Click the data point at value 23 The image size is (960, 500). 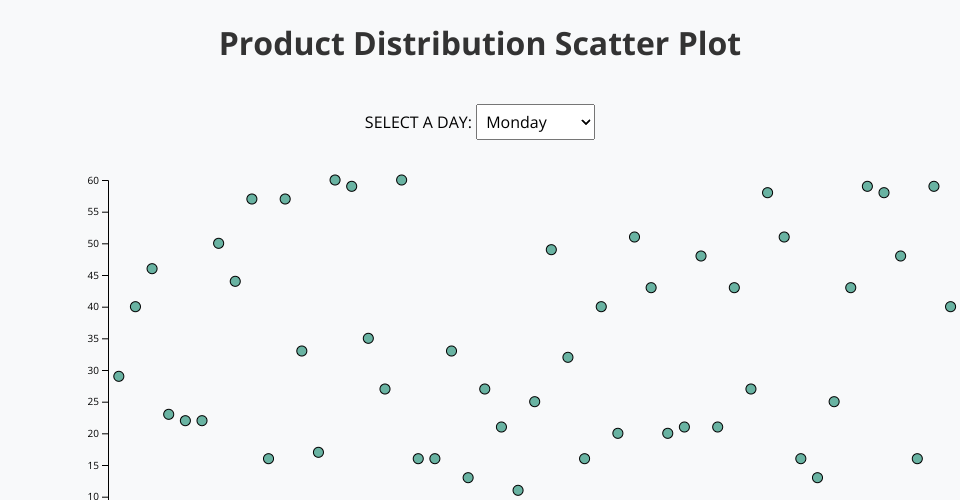click(169, 414)
